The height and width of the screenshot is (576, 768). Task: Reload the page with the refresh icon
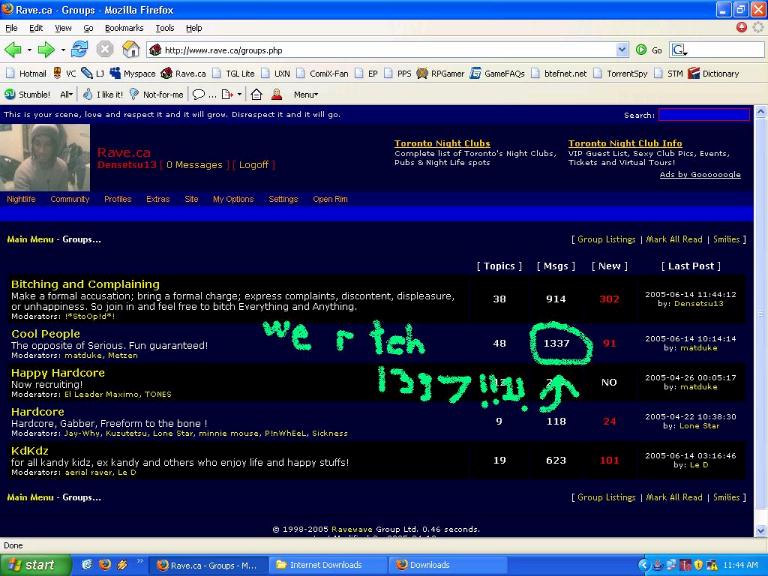[x=79, y=49]
